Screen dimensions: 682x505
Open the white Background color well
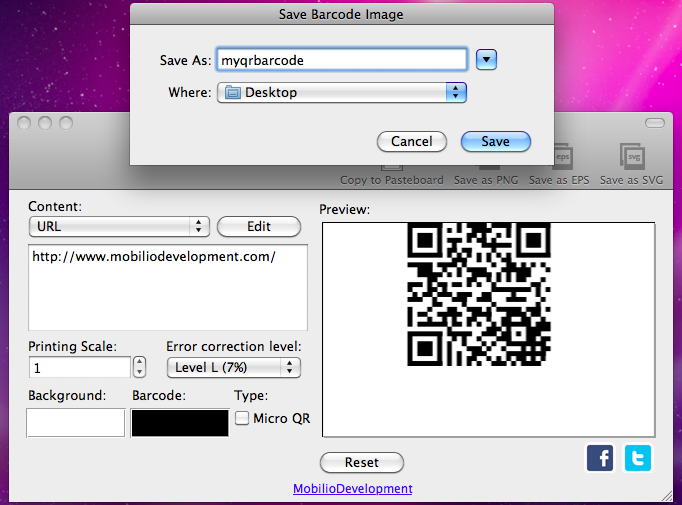[76, 422]
